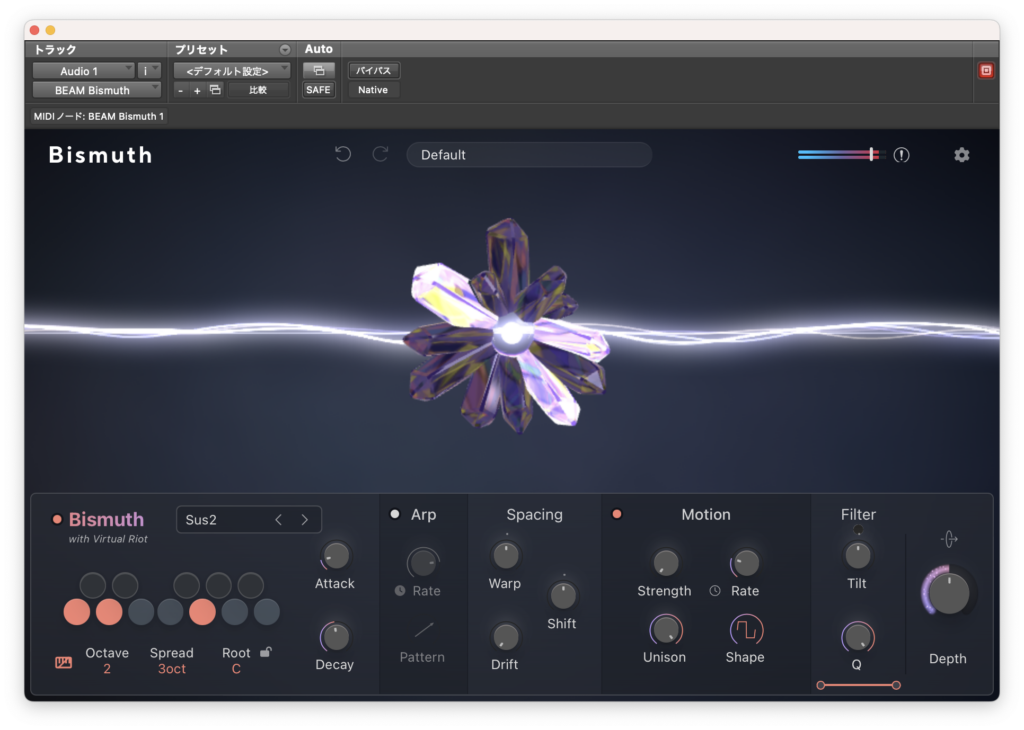
Task: Click the large Depth knob
Action: (x=948, y=592)
